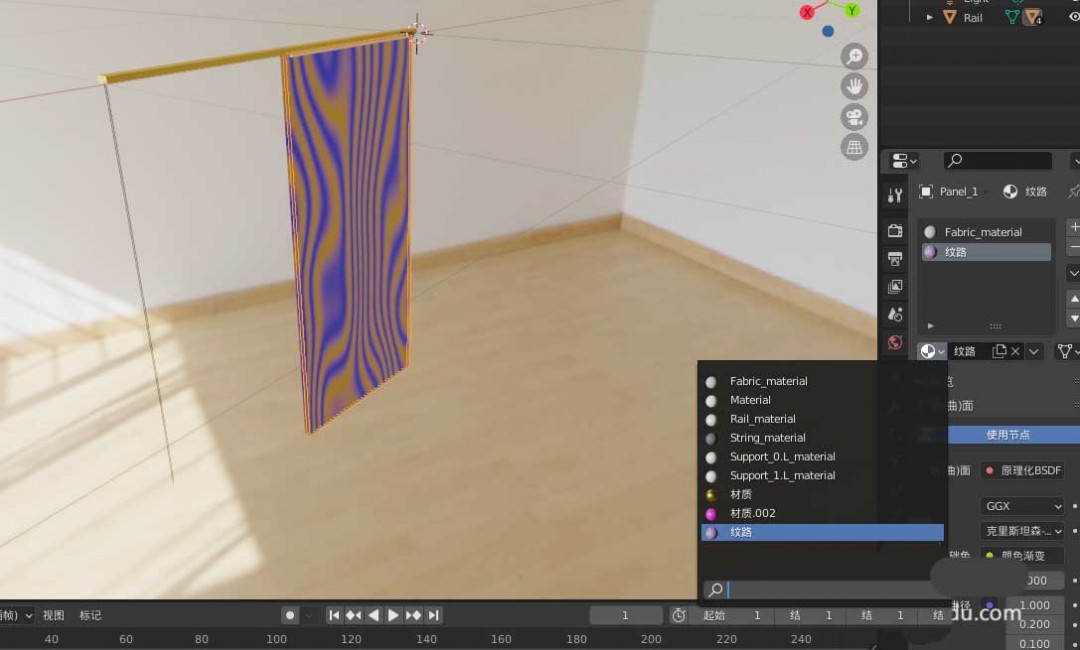This screenshot has width=1080, height=650.
Task: Open the 标记 menu in the timeline
Action: coord(90,615)
